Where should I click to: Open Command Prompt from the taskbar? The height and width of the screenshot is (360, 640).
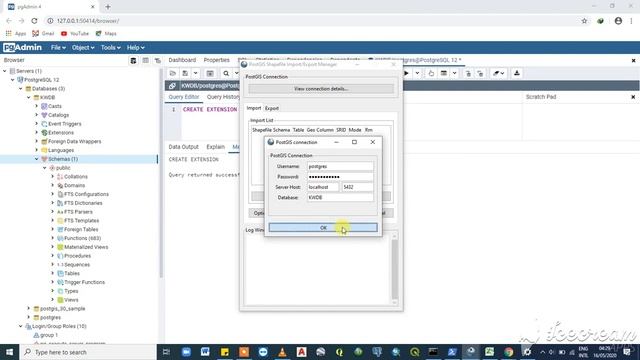(433, 352)
